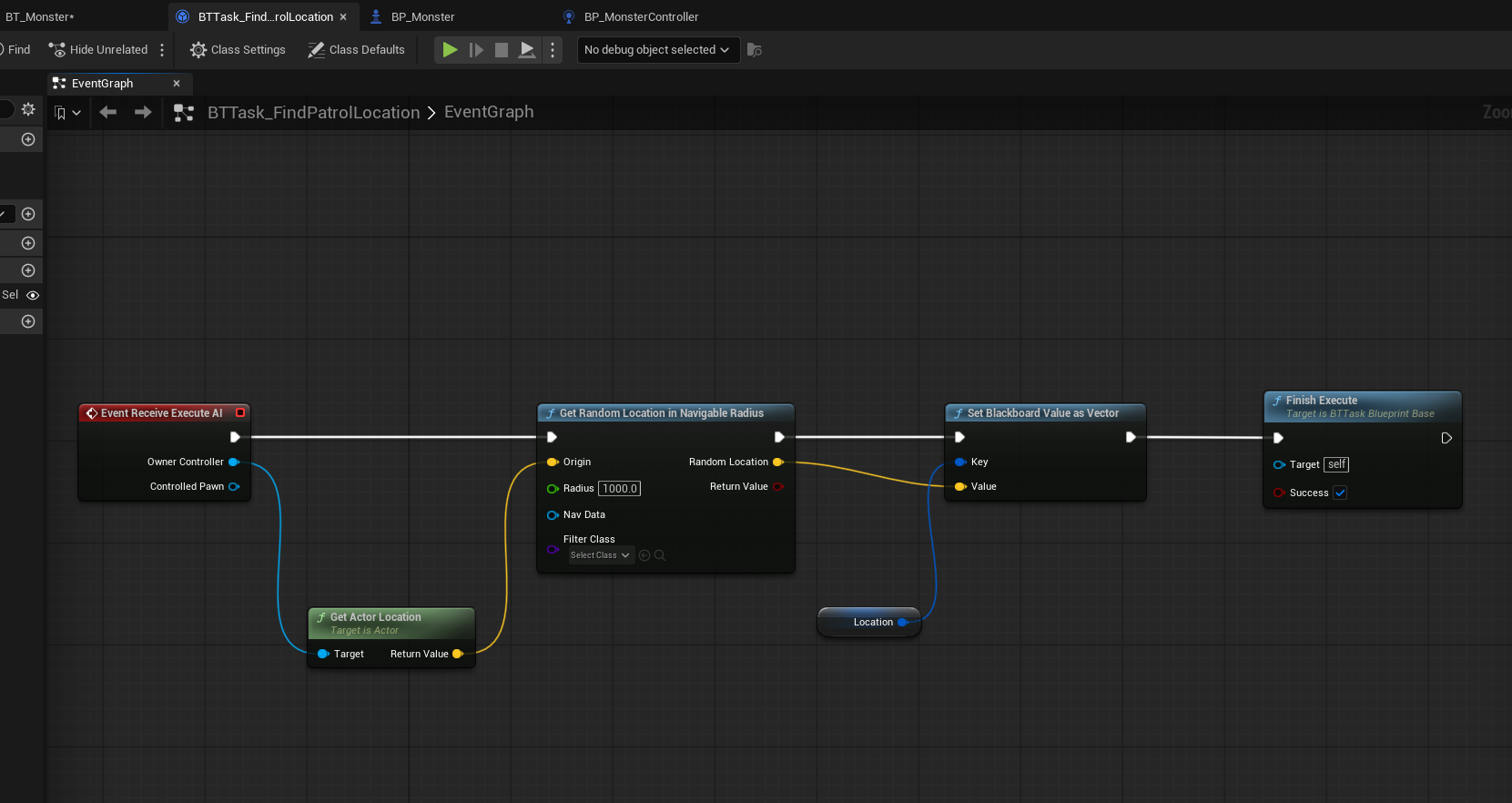Click the Radius value input field

620,489
